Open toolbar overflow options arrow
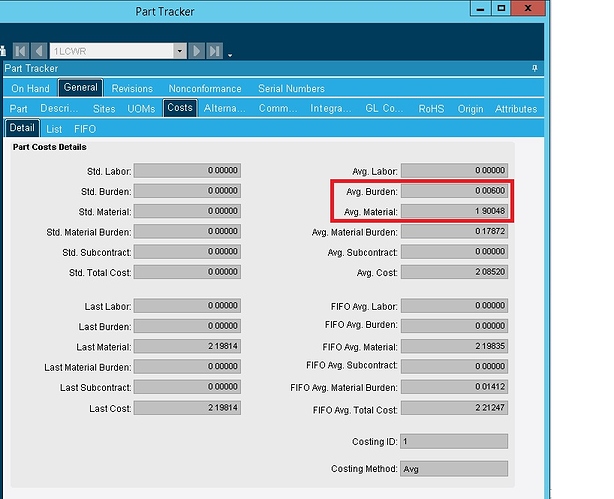The image size is (614, 499). coord(230,55)
